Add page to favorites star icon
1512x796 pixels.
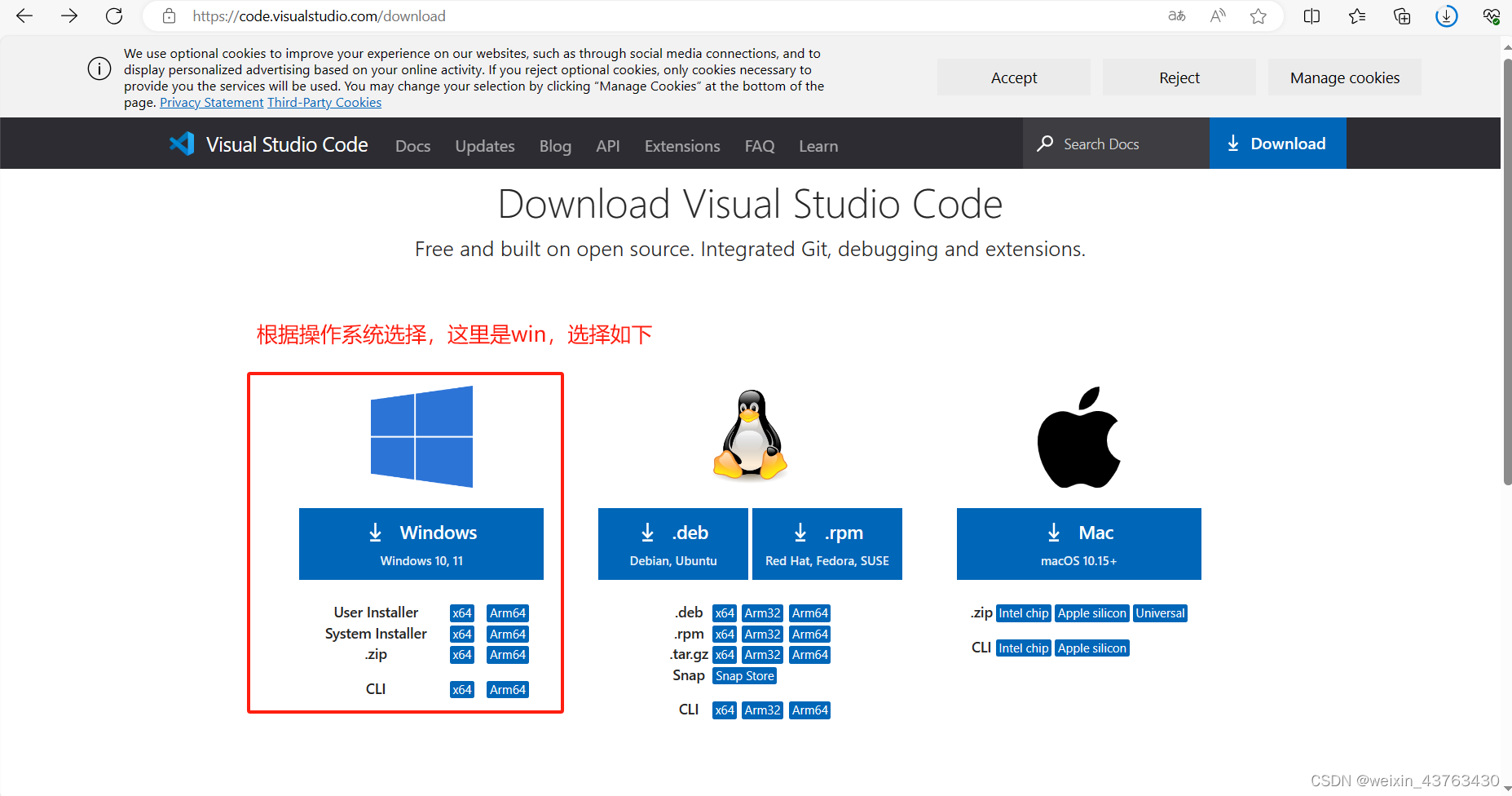(1259, 15)
